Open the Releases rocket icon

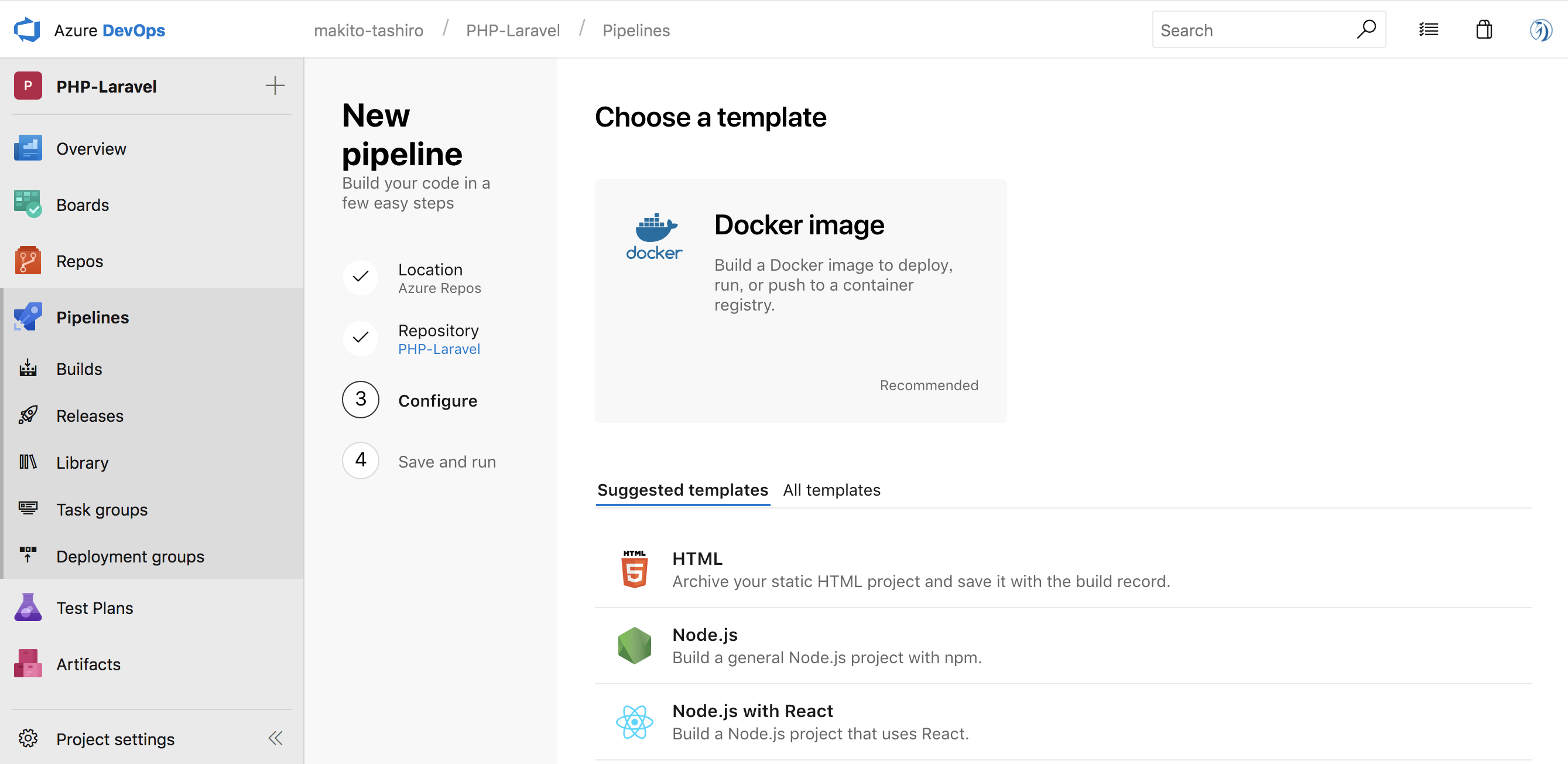coord(28,415)
